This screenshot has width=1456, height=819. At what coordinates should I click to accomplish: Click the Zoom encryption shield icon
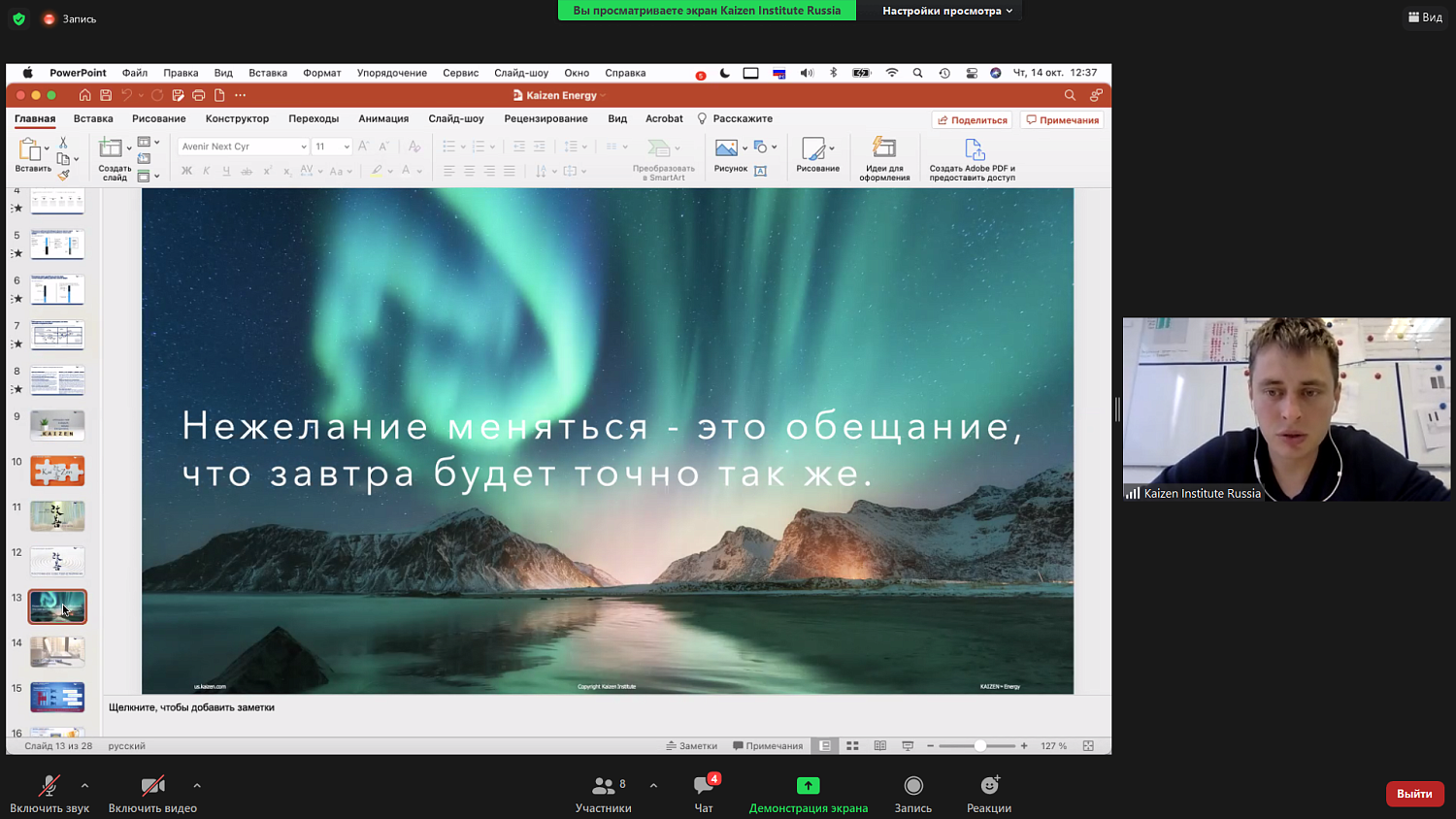(x=18, y=18)
